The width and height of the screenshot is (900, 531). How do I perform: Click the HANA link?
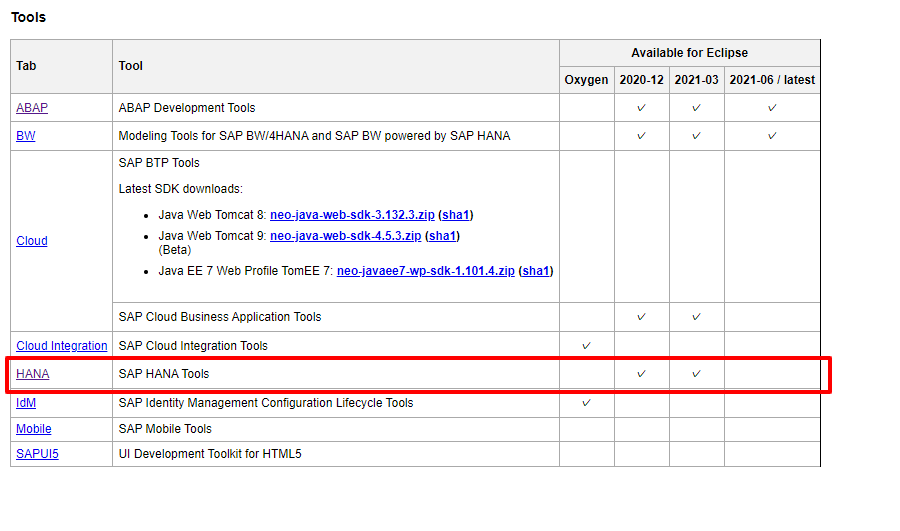[32, 374]
